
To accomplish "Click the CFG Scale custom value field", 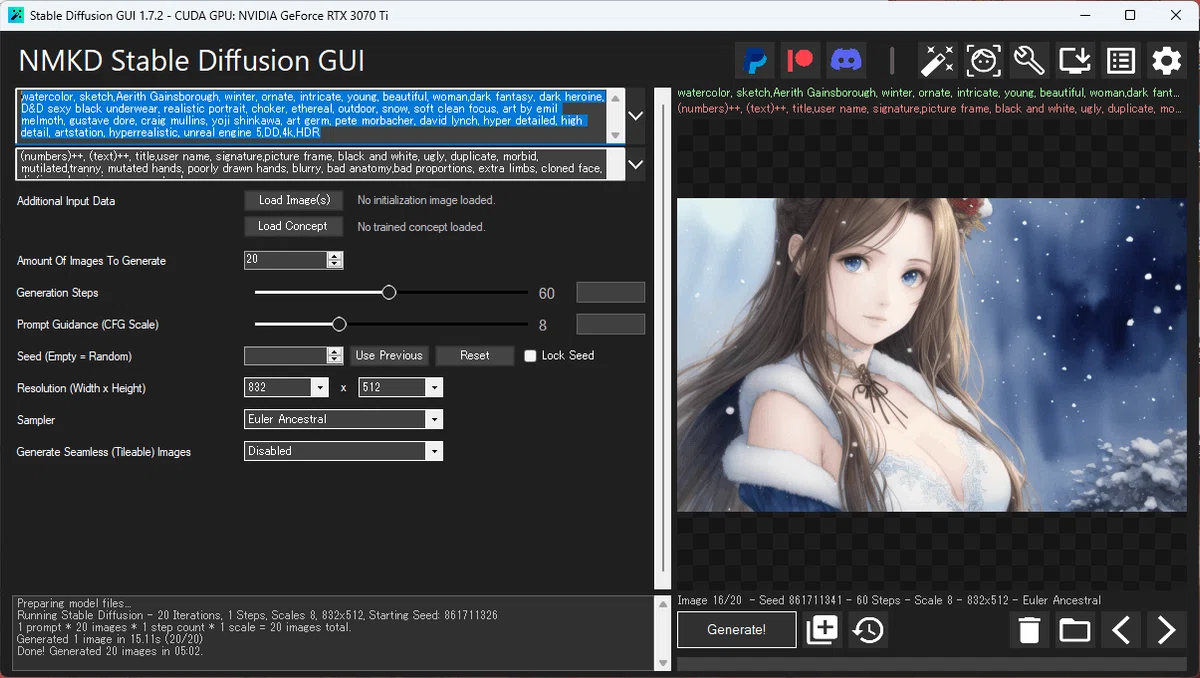I will click(611, 324).
